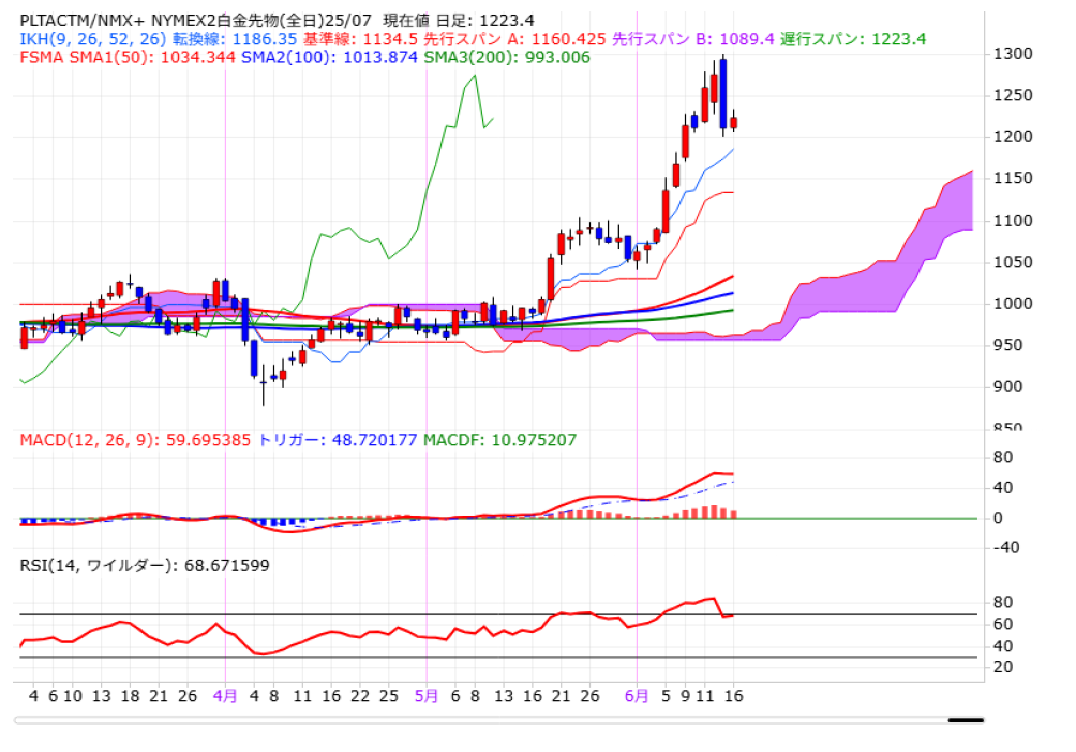This screenshot has width=1076, height=752.
Task: Click the 950 price axis label
Action: coord(1008,345)
